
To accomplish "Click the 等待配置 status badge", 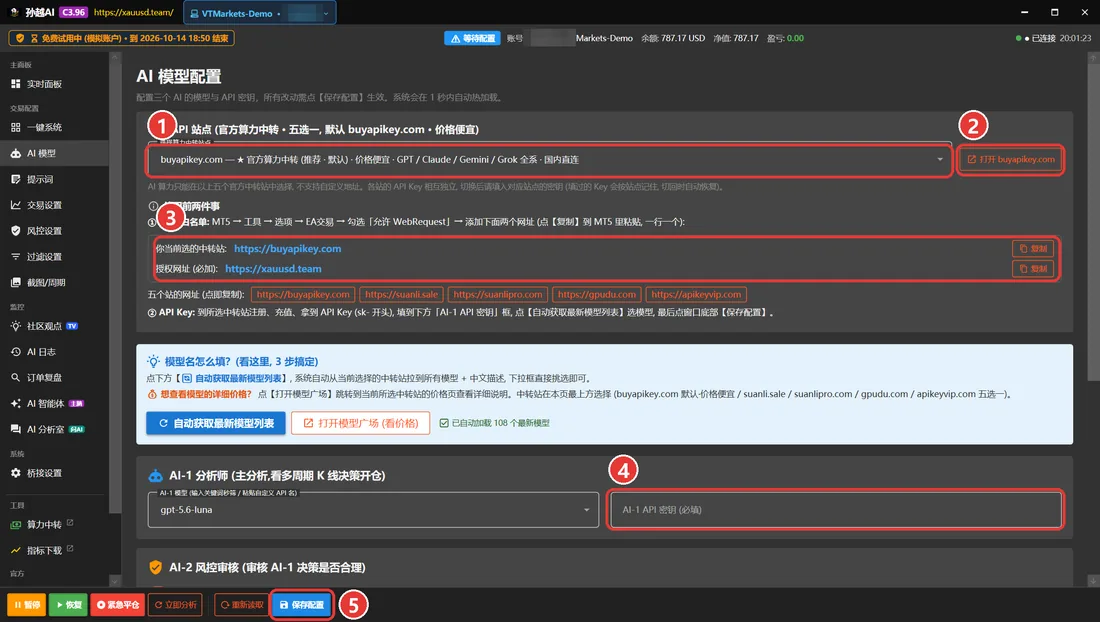I will coord(472,38).
